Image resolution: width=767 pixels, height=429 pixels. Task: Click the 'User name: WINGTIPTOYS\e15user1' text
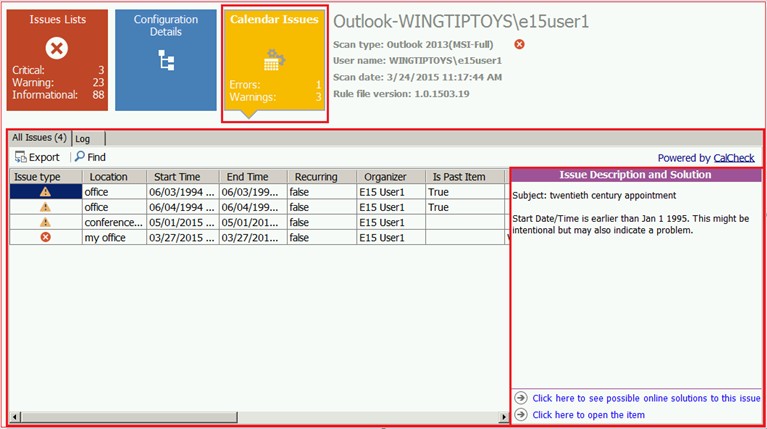pyautogui.click(x=417, y=61)
